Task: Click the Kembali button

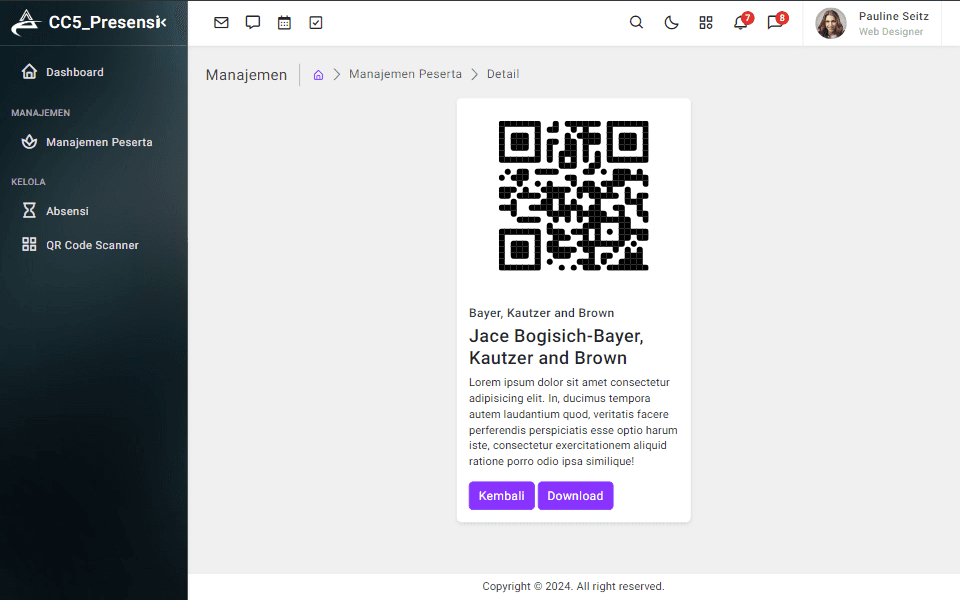Action: 501,496
